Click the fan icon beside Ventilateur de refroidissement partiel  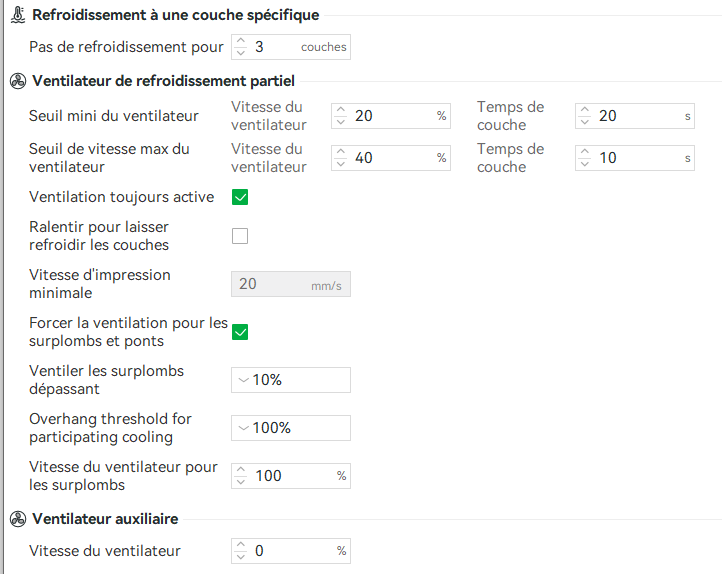[x=16, y=80]
